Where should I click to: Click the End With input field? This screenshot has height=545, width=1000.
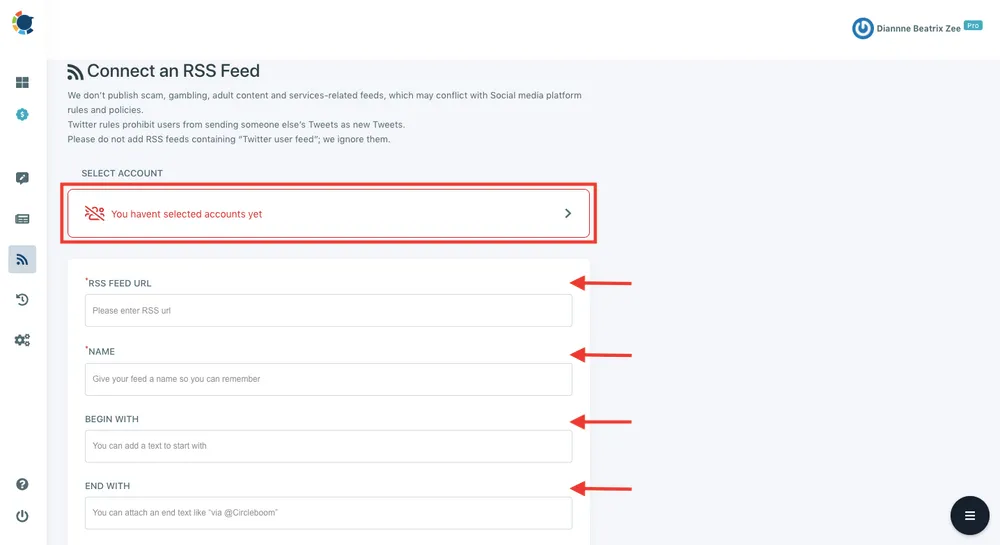click(x=328, y=513)
